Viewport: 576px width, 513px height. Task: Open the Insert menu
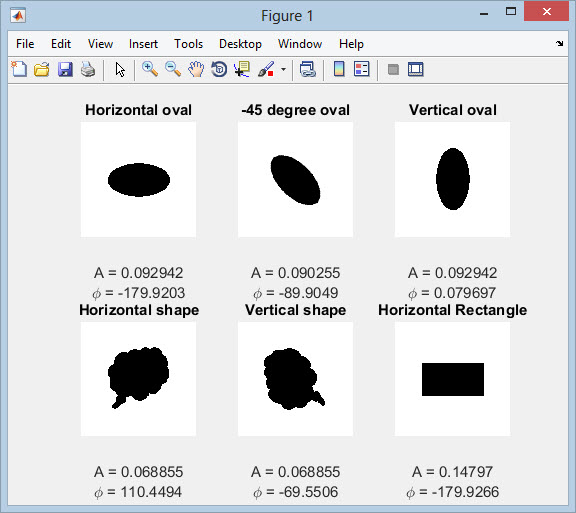[x=143, y=44]
